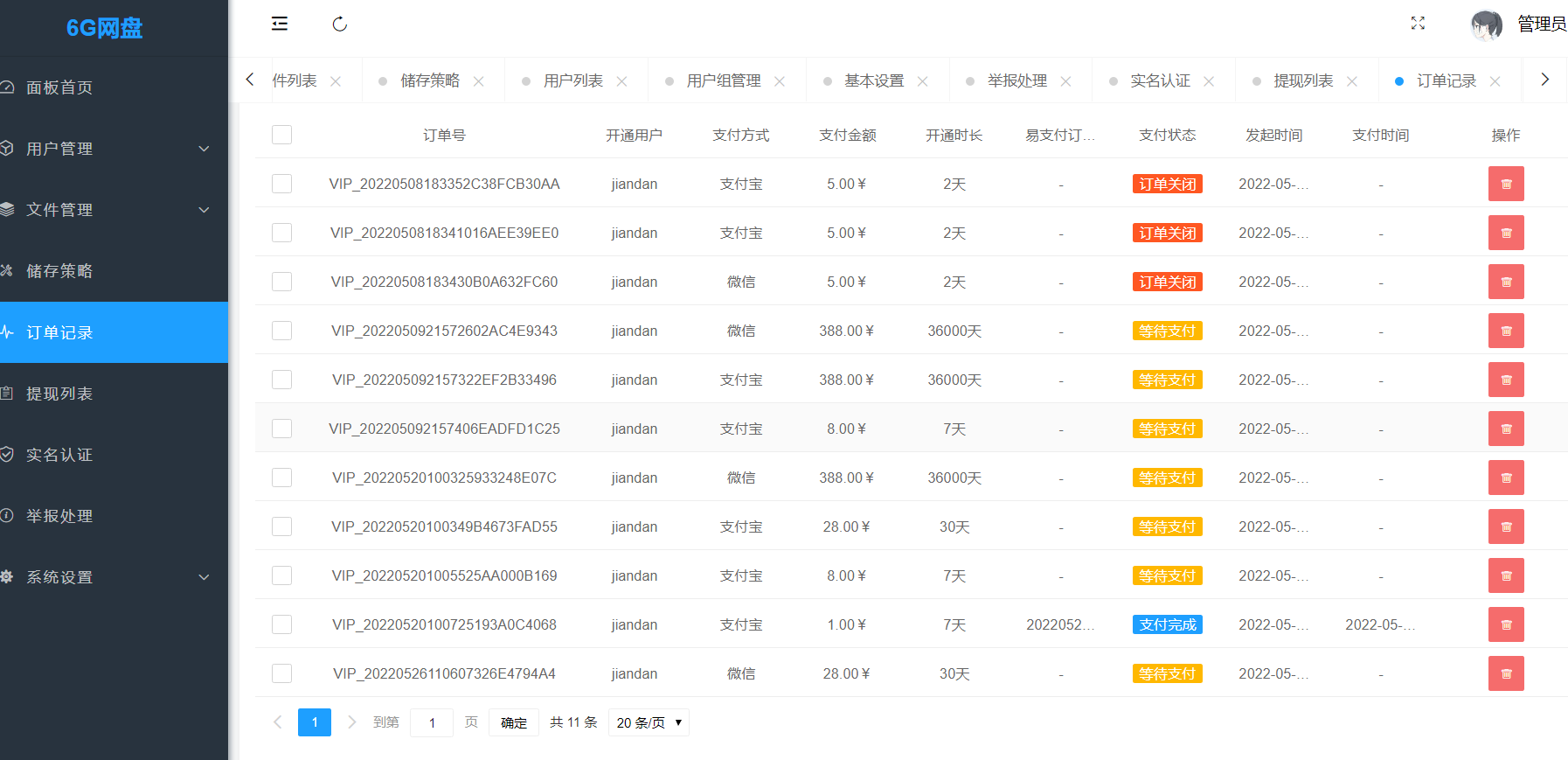The image size is (1568, 760).
Task: Delete order VIP_20220520100349B4673FAD55
Action: [x=1506, y=526]
